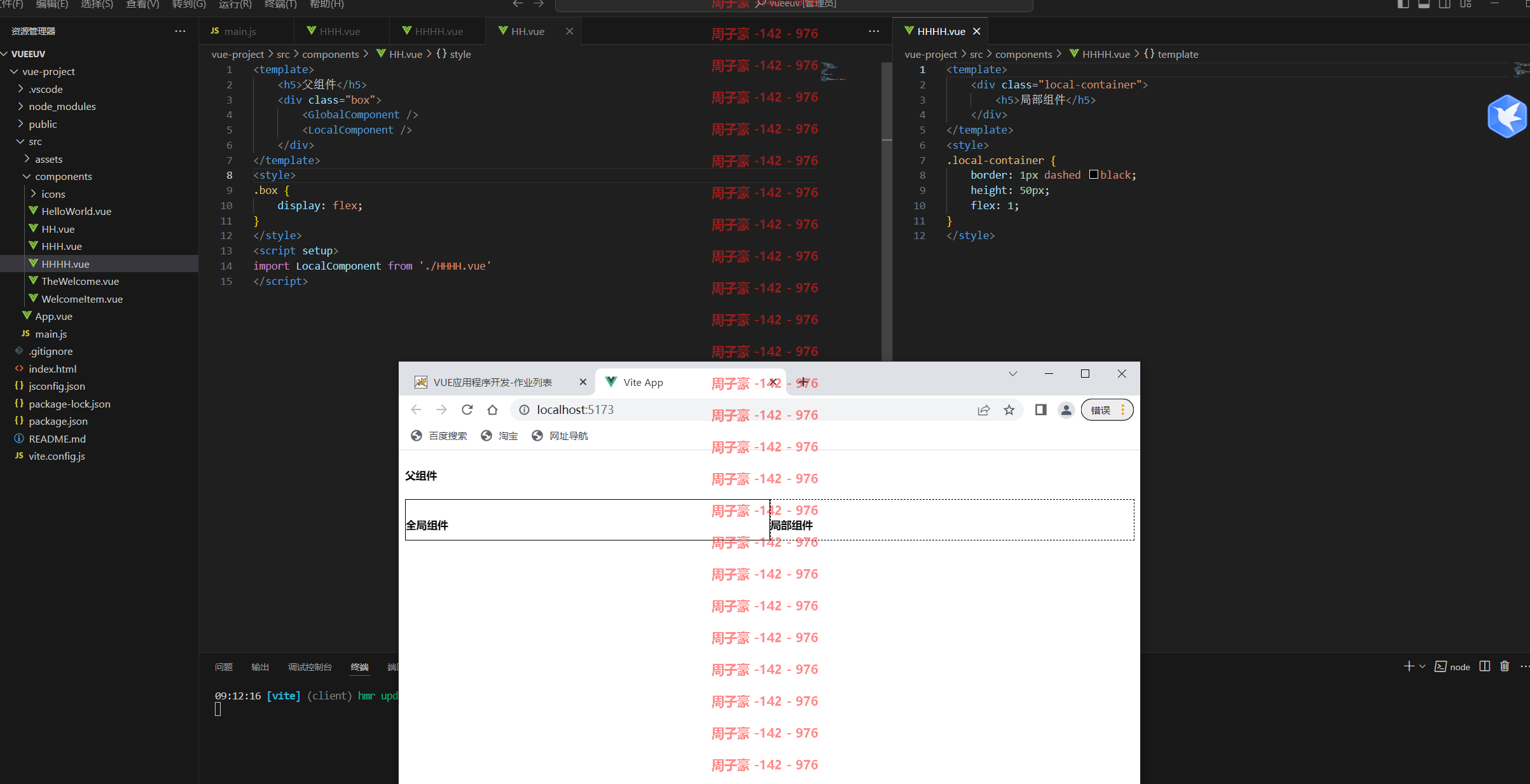
Task: Bookmark this page with star icon
Action: [1009, 410]
